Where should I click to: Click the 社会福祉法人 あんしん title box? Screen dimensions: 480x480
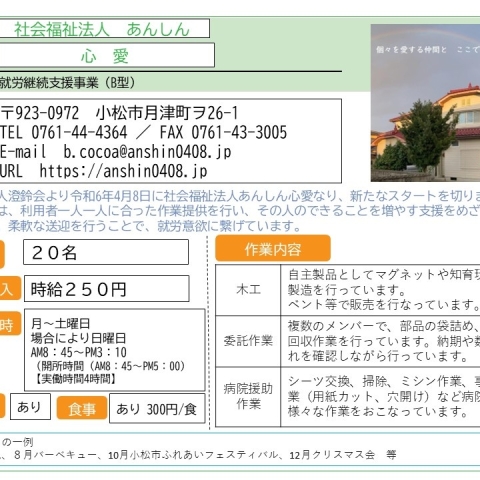click(104, 29)
